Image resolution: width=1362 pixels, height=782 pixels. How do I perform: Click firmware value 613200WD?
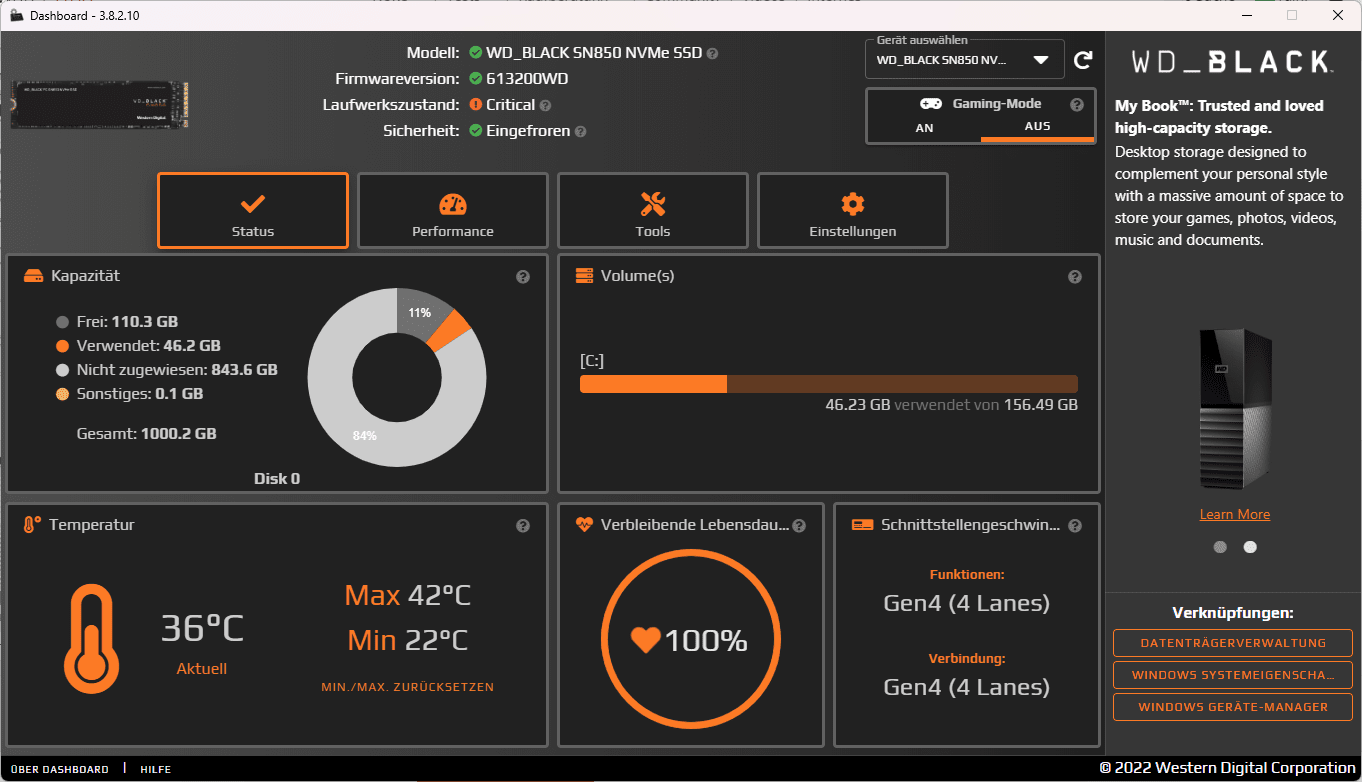pos(527,79)
